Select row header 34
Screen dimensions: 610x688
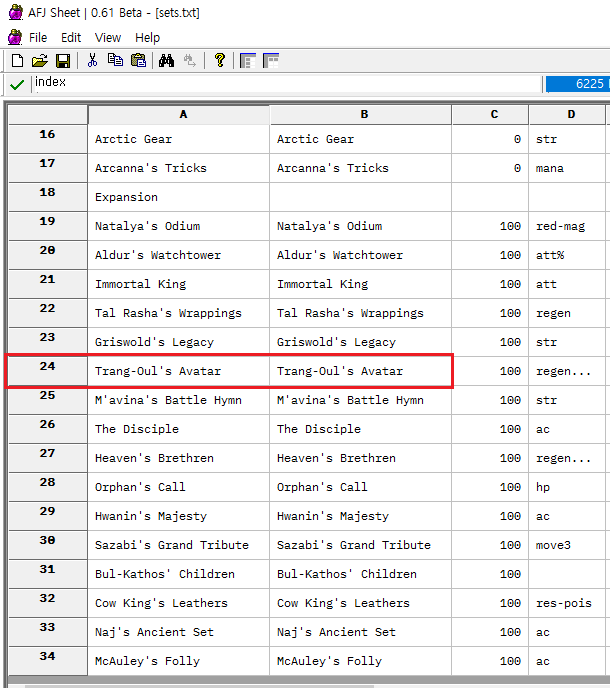(48, 661)
